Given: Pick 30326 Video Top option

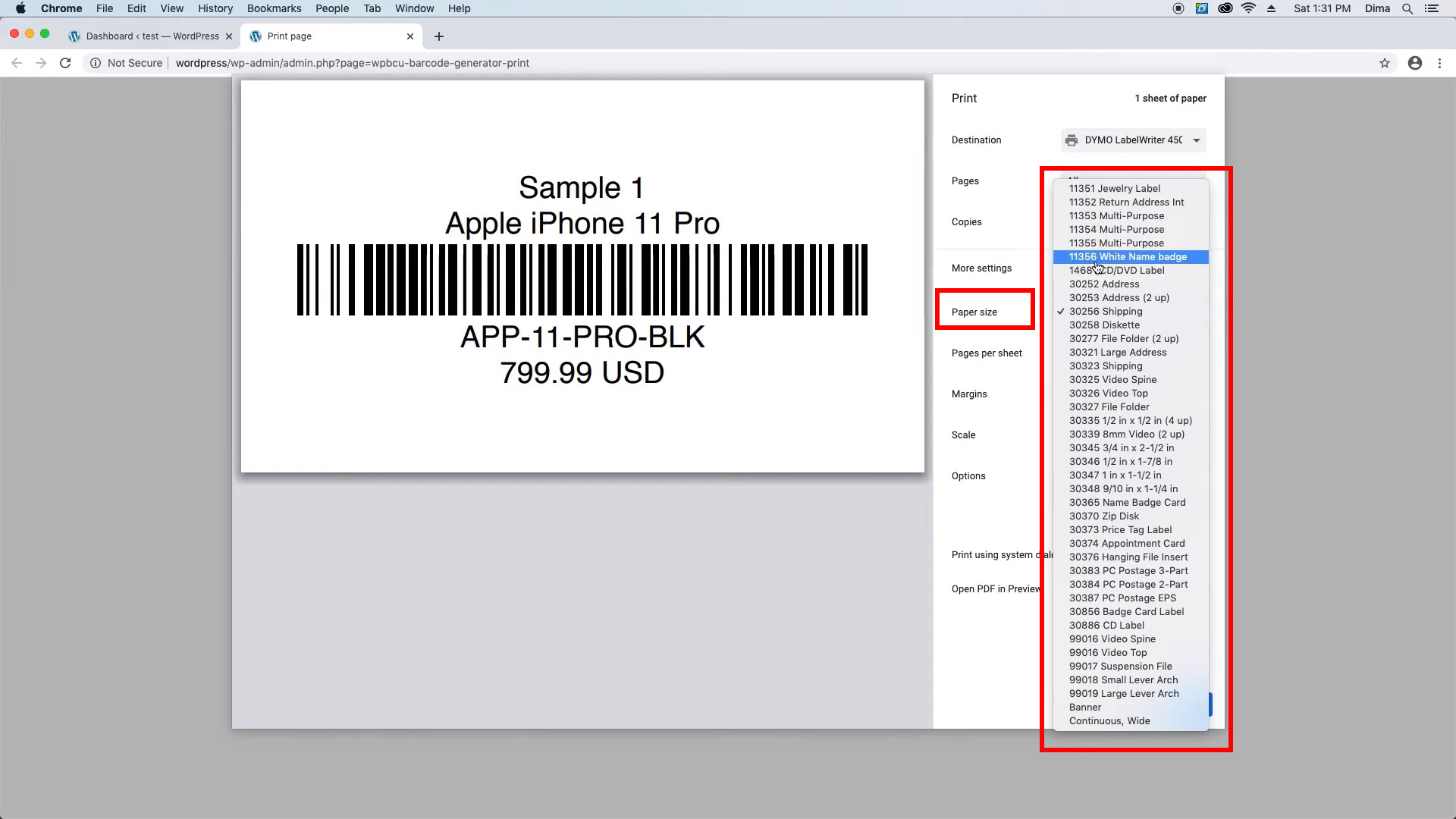Looking at the screenshot, I should pos(1131,394).
